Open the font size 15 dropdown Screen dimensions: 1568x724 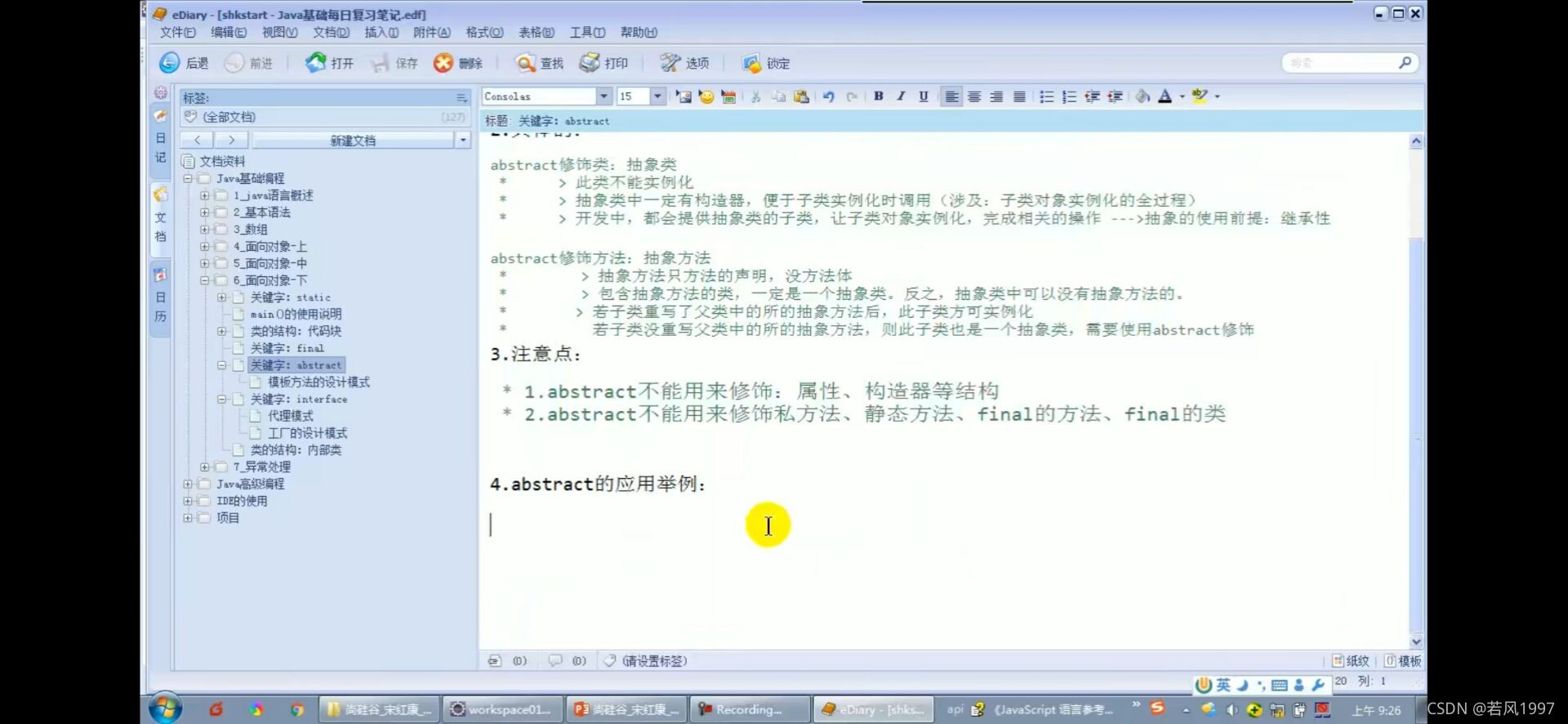tap(657, 96)
